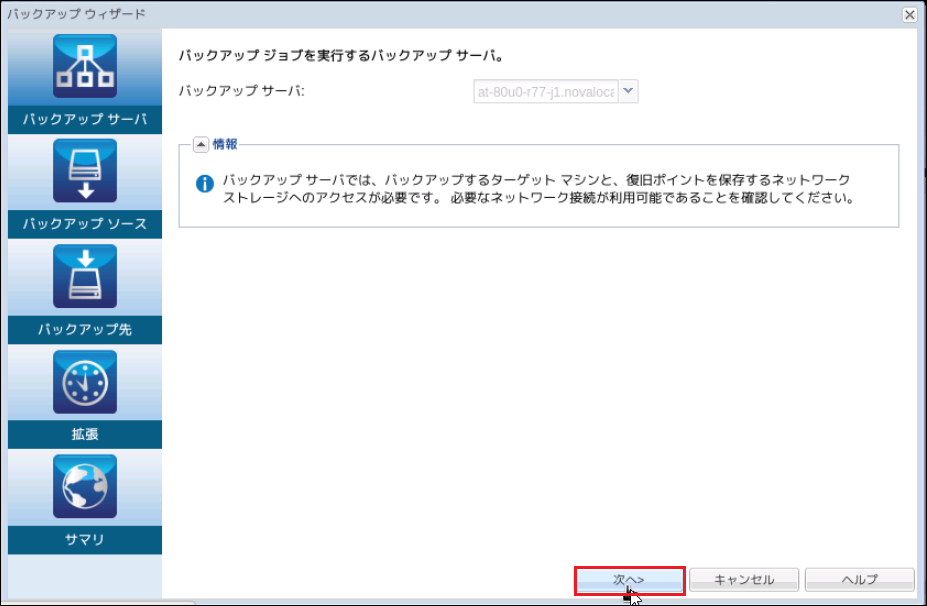
Task: Click the Backup Destination disk icon
Action: 85,276
